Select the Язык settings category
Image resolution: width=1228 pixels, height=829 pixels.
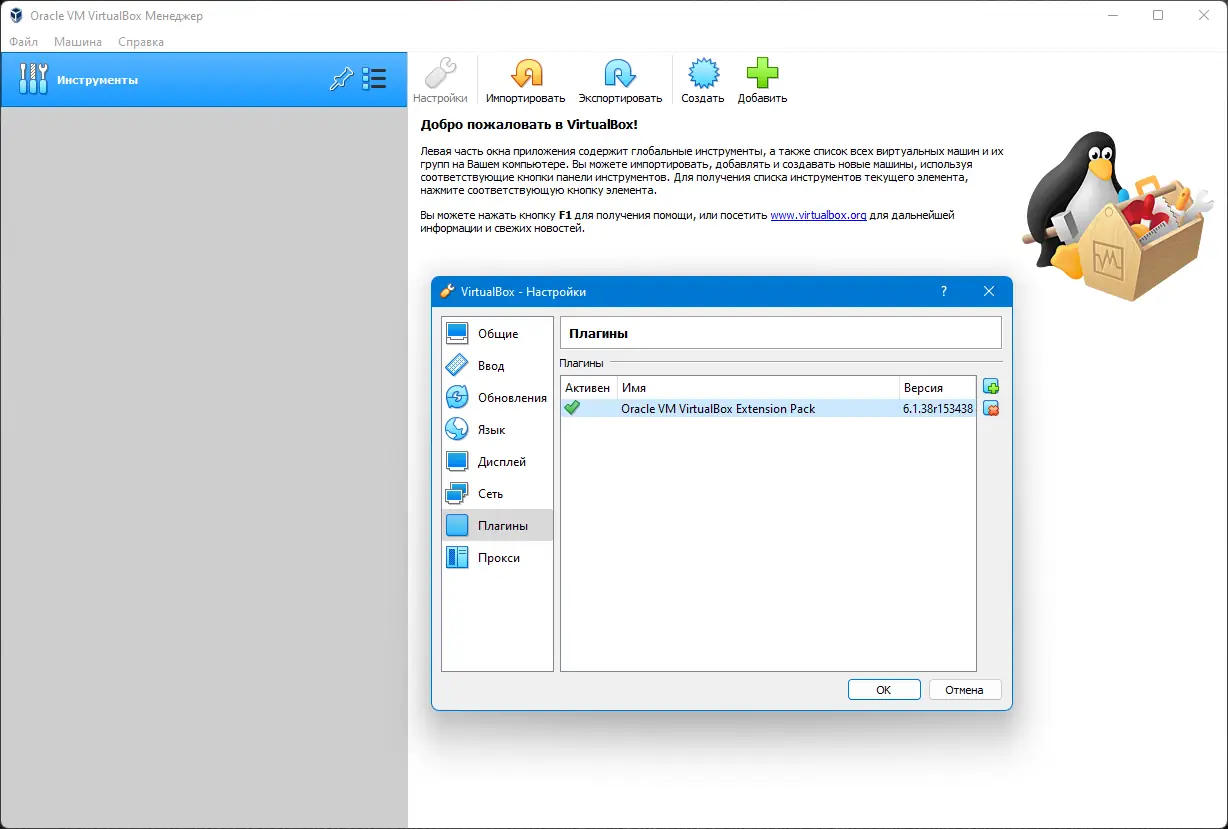coord(497,429)
